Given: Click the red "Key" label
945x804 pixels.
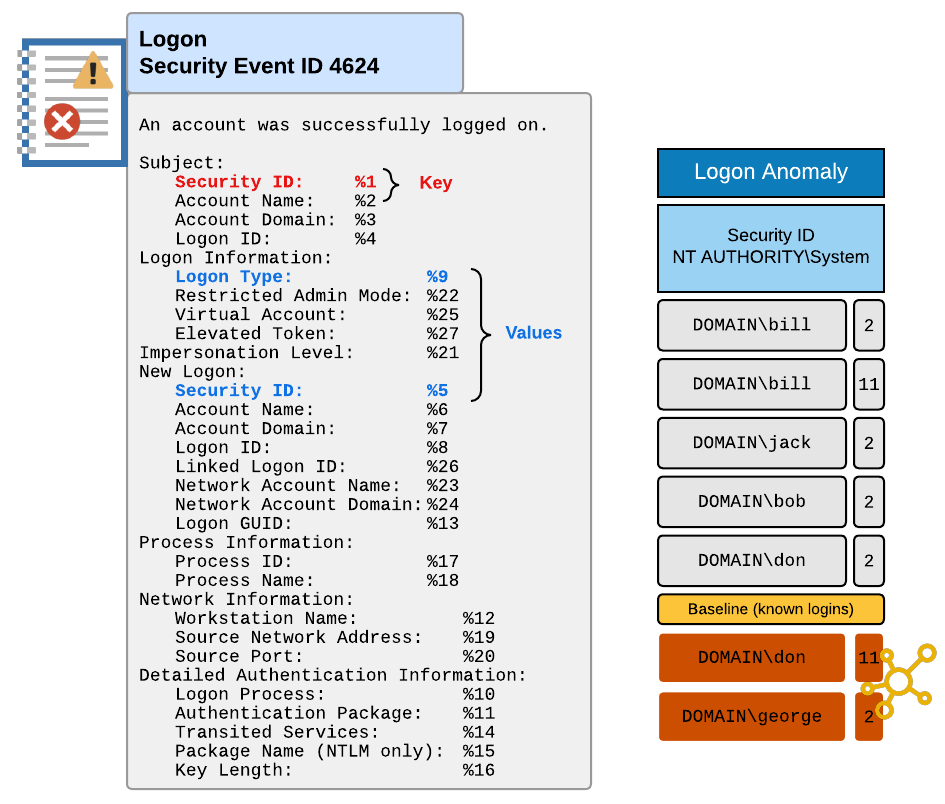Looking at the screenshot, I should coord(436,182).
